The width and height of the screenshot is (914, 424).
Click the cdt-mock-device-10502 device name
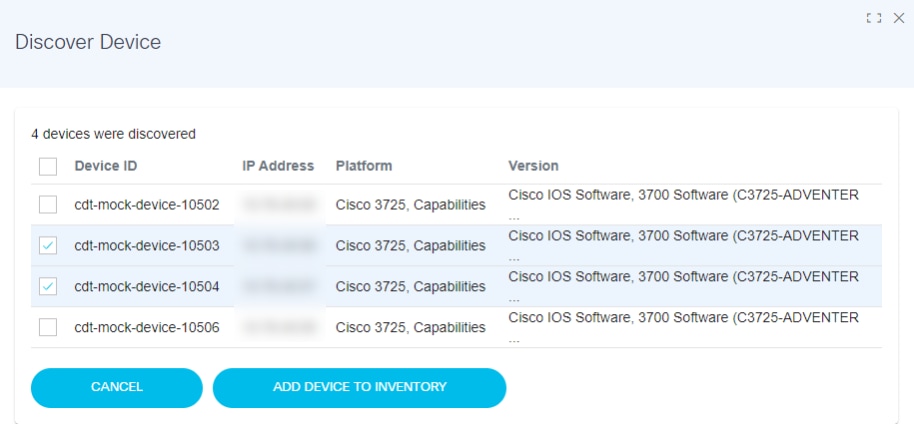tap(147, 205)
